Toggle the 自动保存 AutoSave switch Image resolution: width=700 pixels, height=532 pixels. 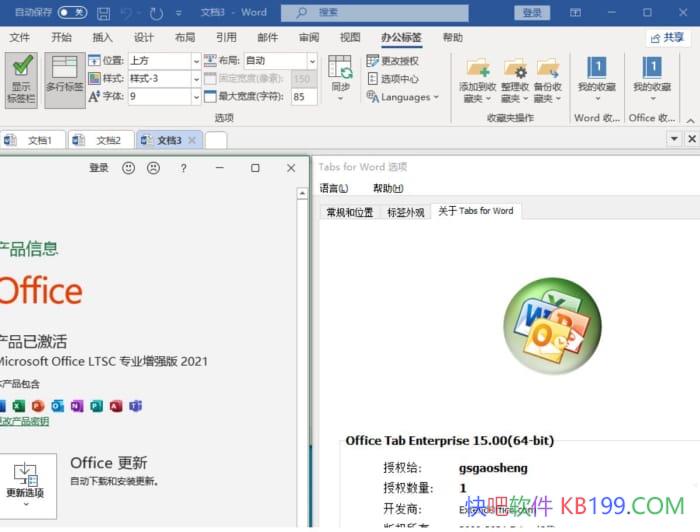click(72, 12)
